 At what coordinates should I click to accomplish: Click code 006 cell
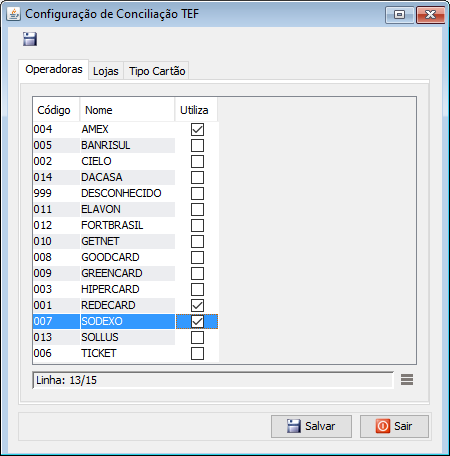click(56, 353)
